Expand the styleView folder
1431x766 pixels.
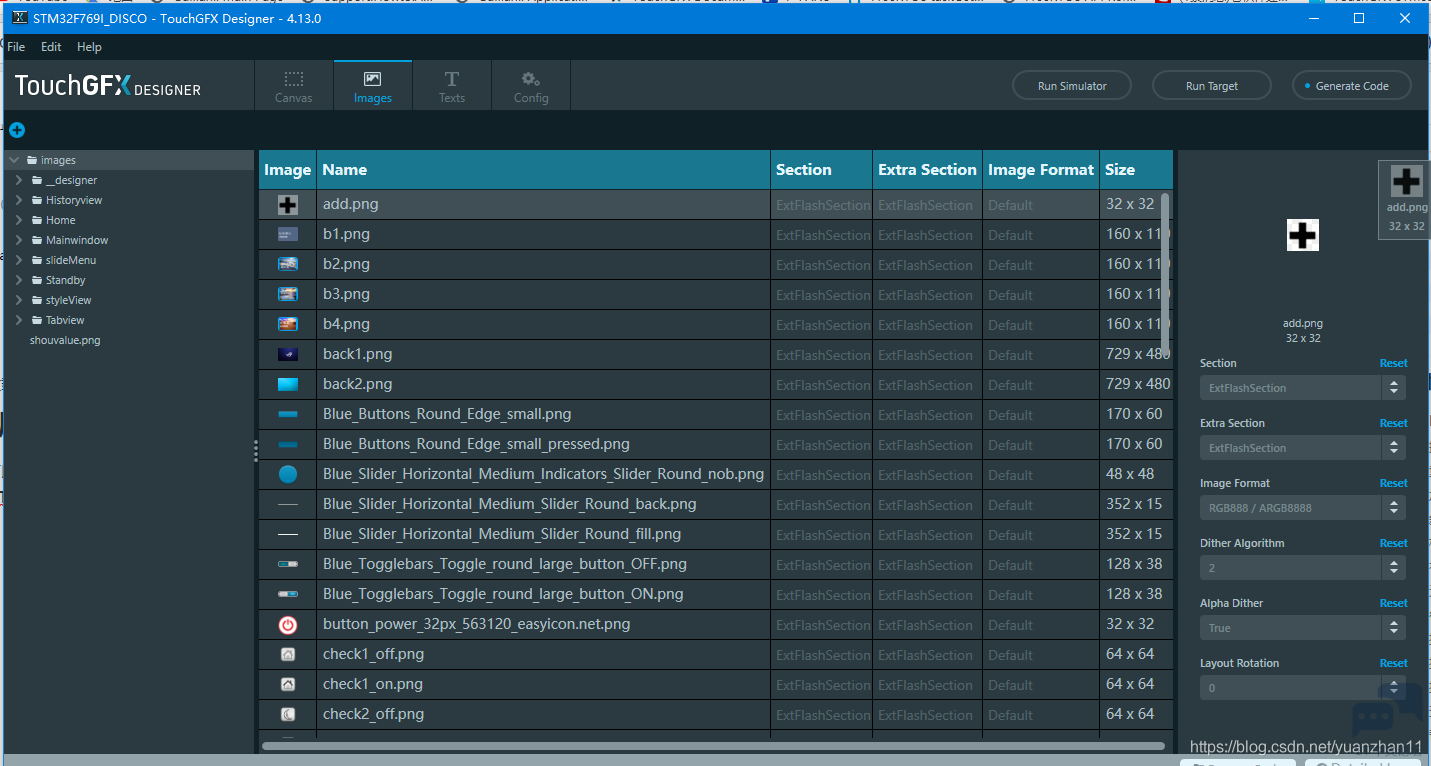coord(19,300)
